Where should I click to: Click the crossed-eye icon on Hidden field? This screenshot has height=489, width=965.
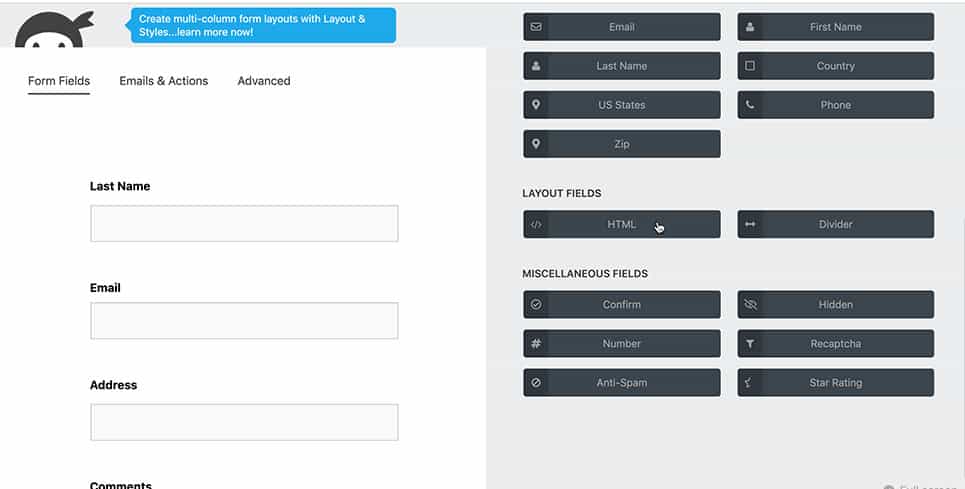[750, 304]
